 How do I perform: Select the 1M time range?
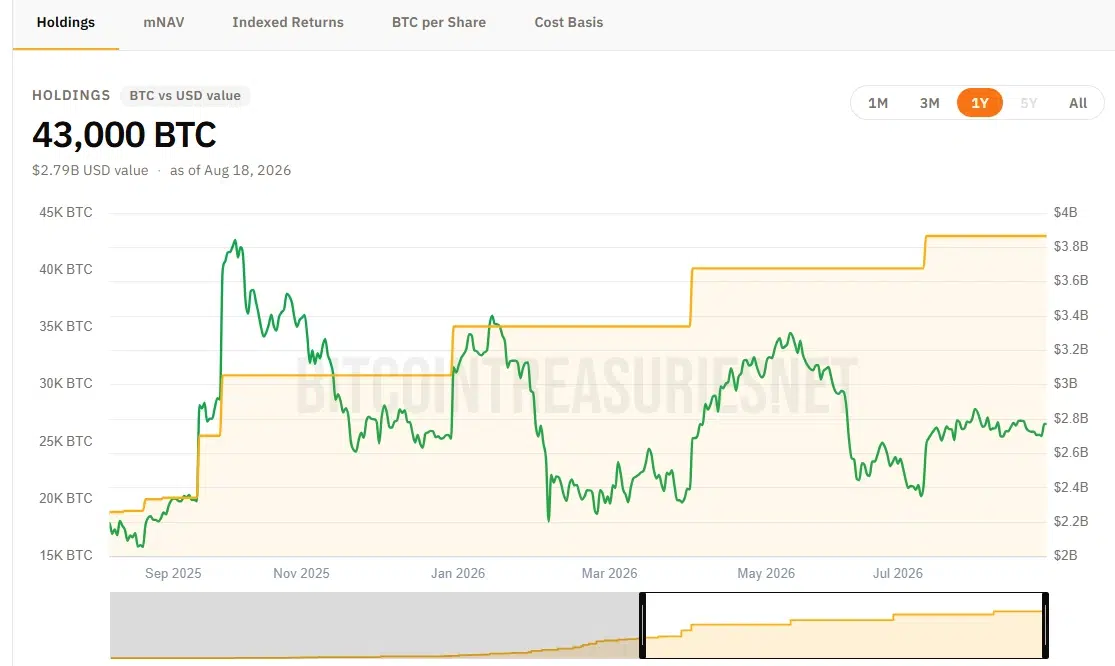(878, 103)
